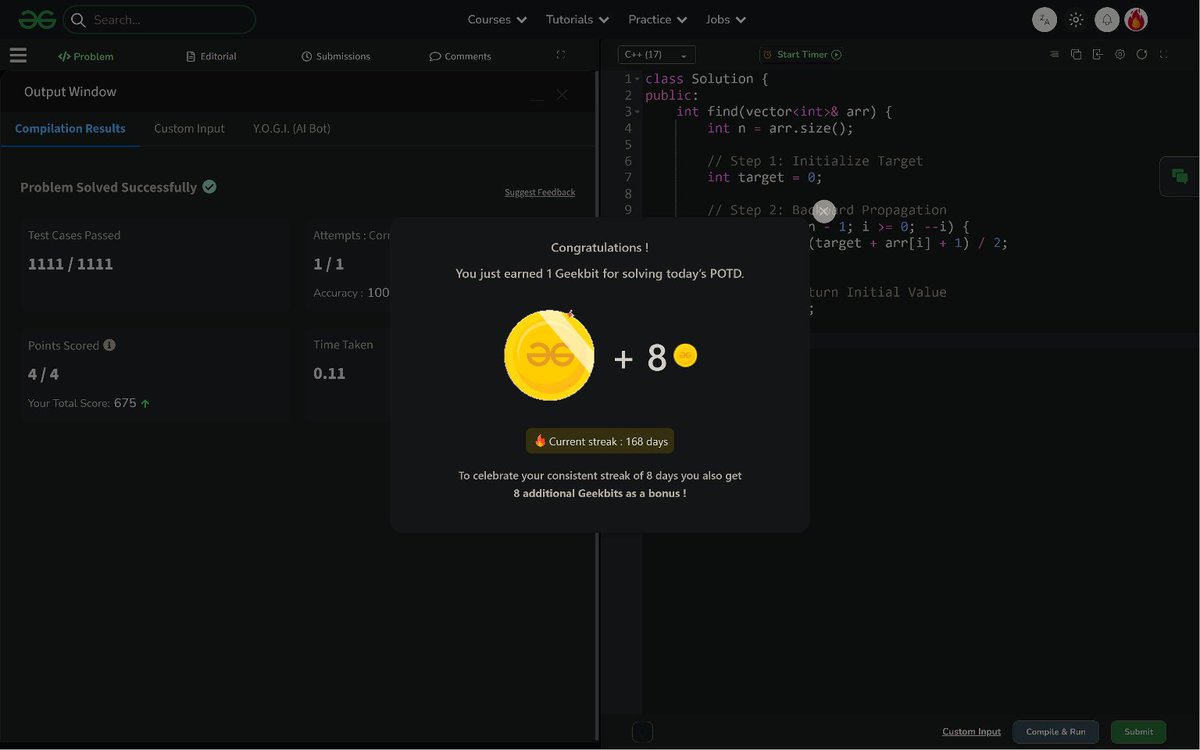Click the Current streak 168 days badge
Image resolution: width=1200 pixels, height=750 pixels.
tap(600, 441)
